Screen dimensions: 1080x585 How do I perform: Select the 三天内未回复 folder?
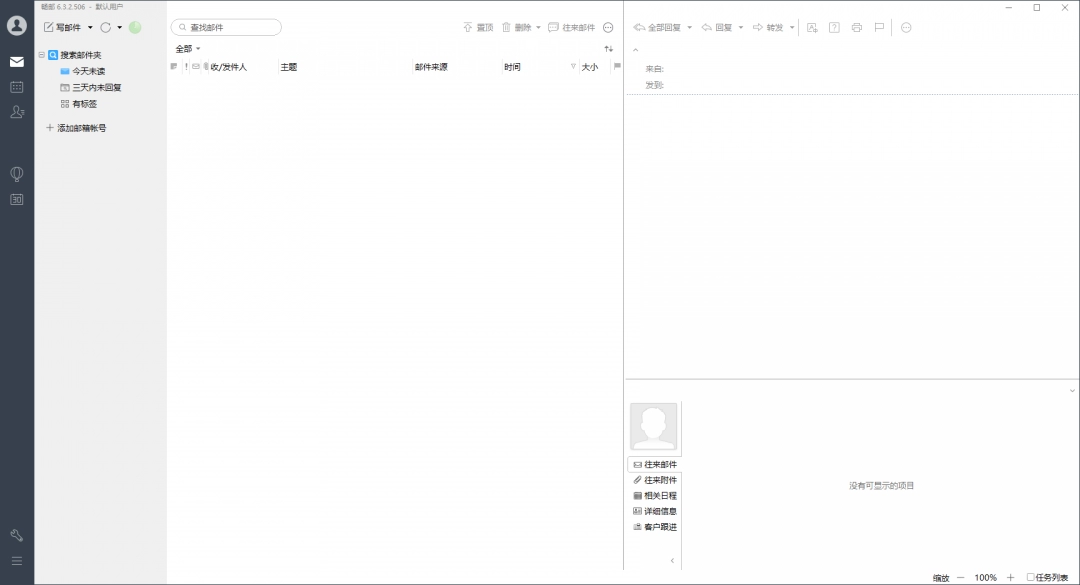pyautogui.click(x=91, y=88)
